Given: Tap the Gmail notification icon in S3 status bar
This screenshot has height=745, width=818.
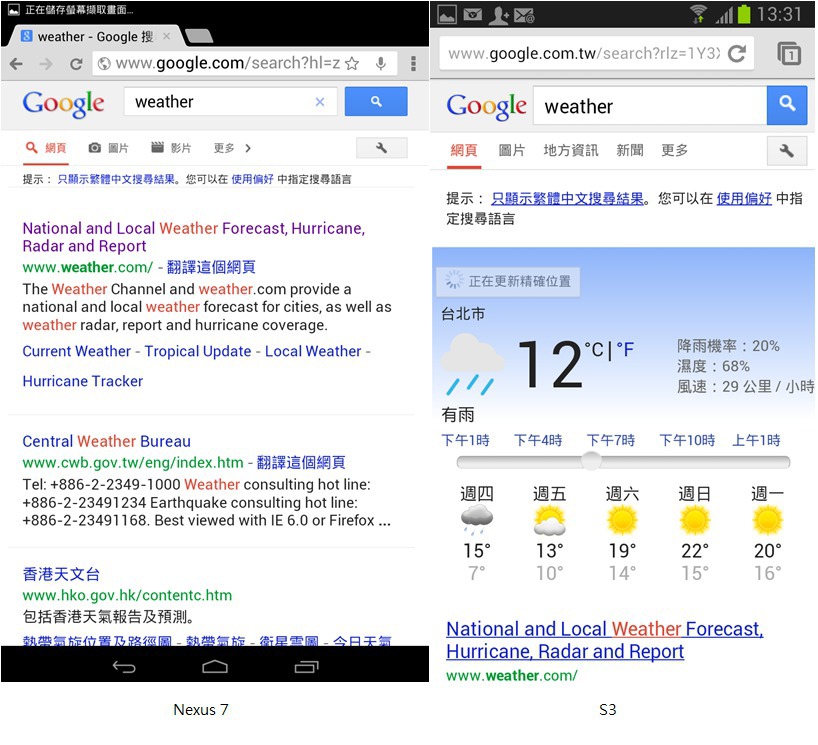Looking at the screenshot, I should pyautogui.click(x=473, y=15).
